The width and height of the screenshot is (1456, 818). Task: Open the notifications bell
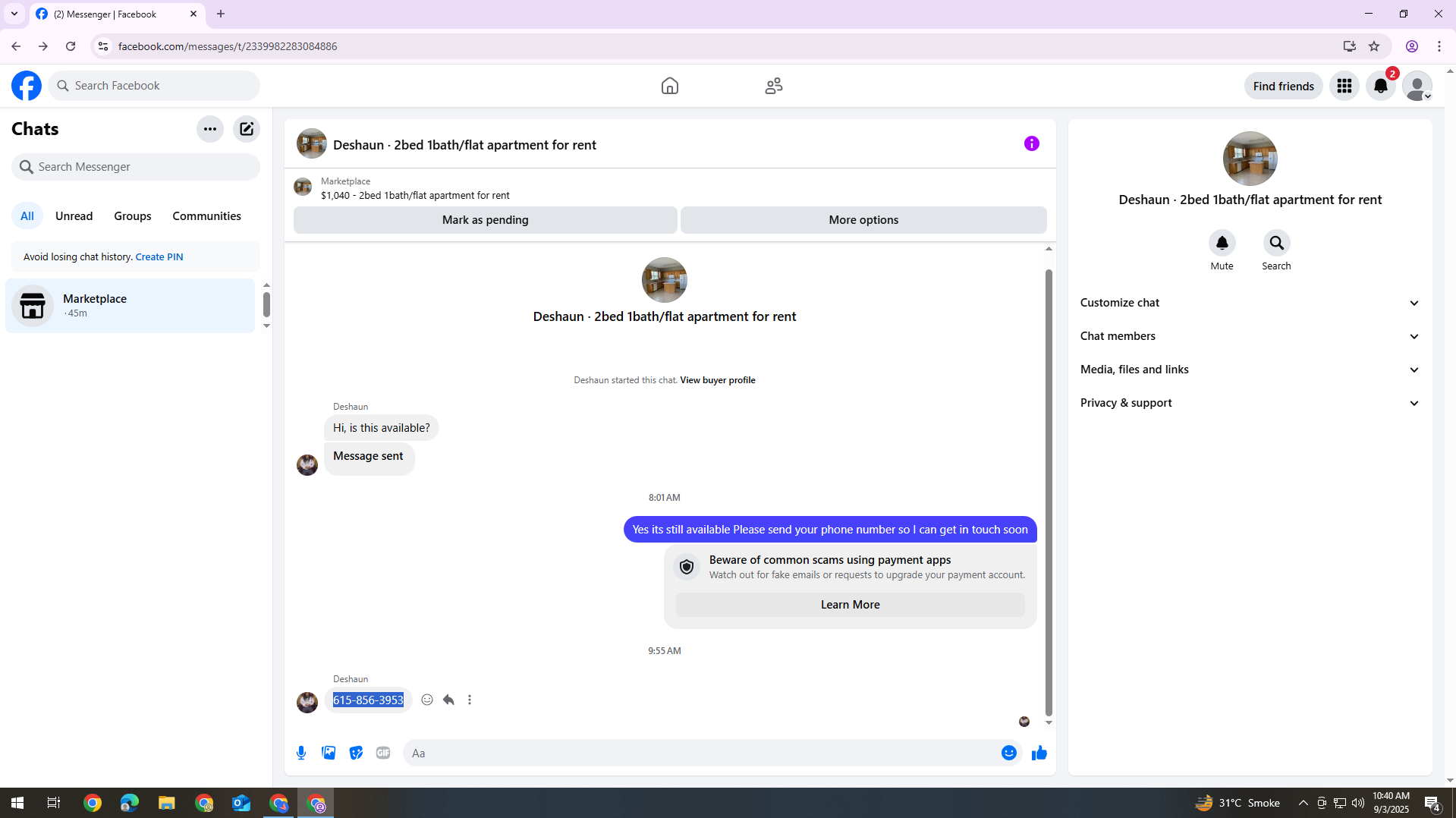point(1381,86)
